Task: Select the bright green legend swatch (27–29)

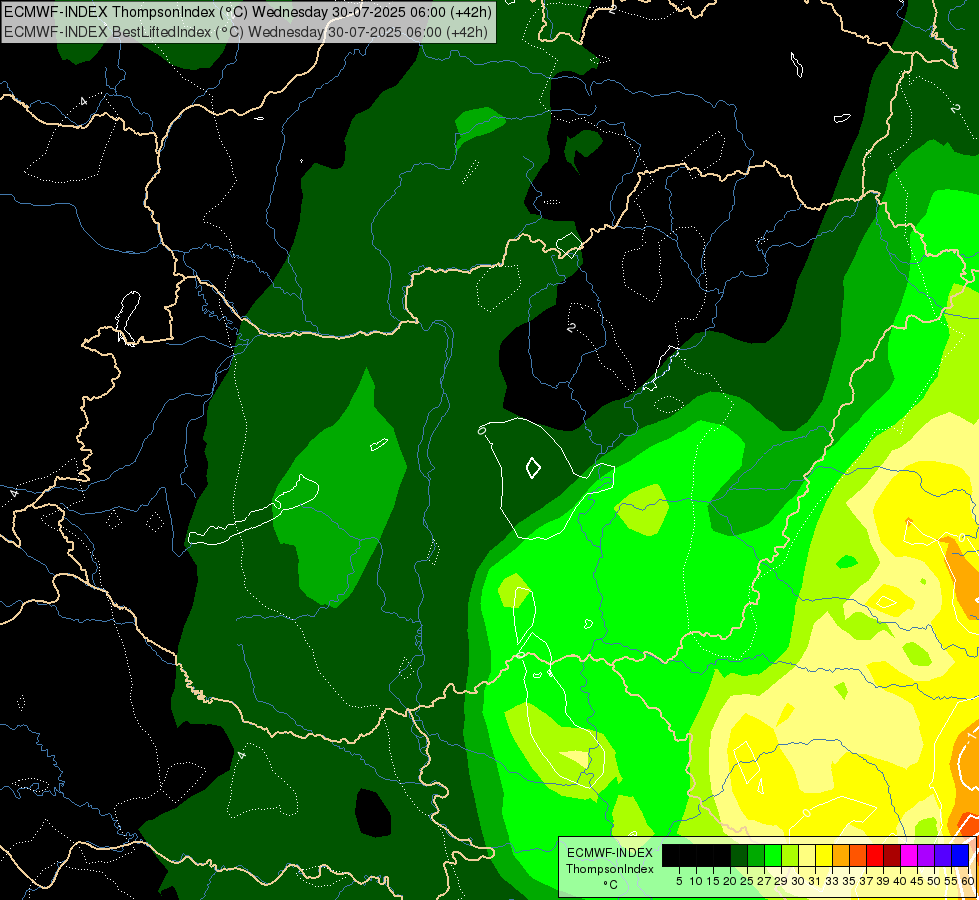Action: coord(773,856)
